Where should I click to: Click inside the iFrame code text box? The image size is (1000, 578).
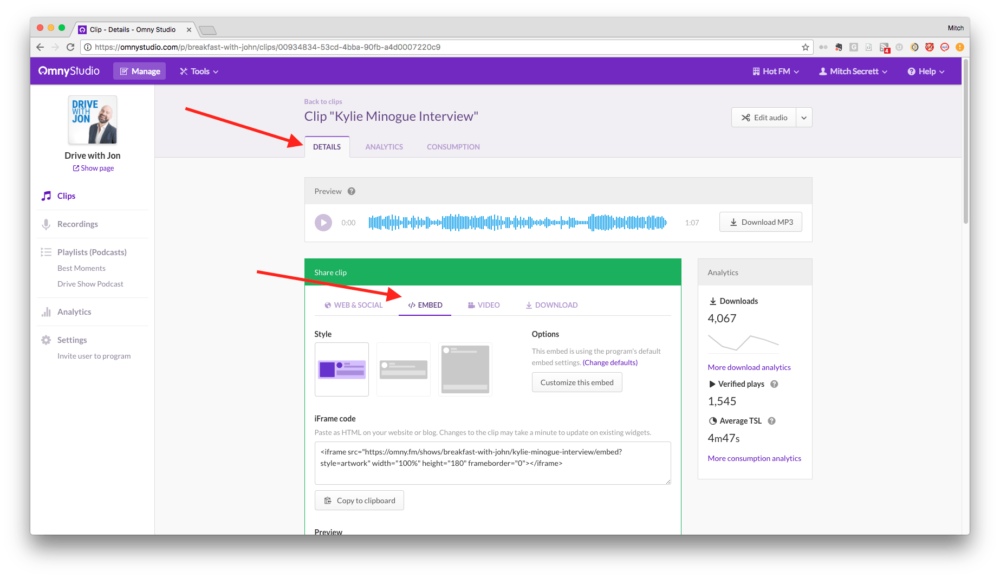coord(492,463)
